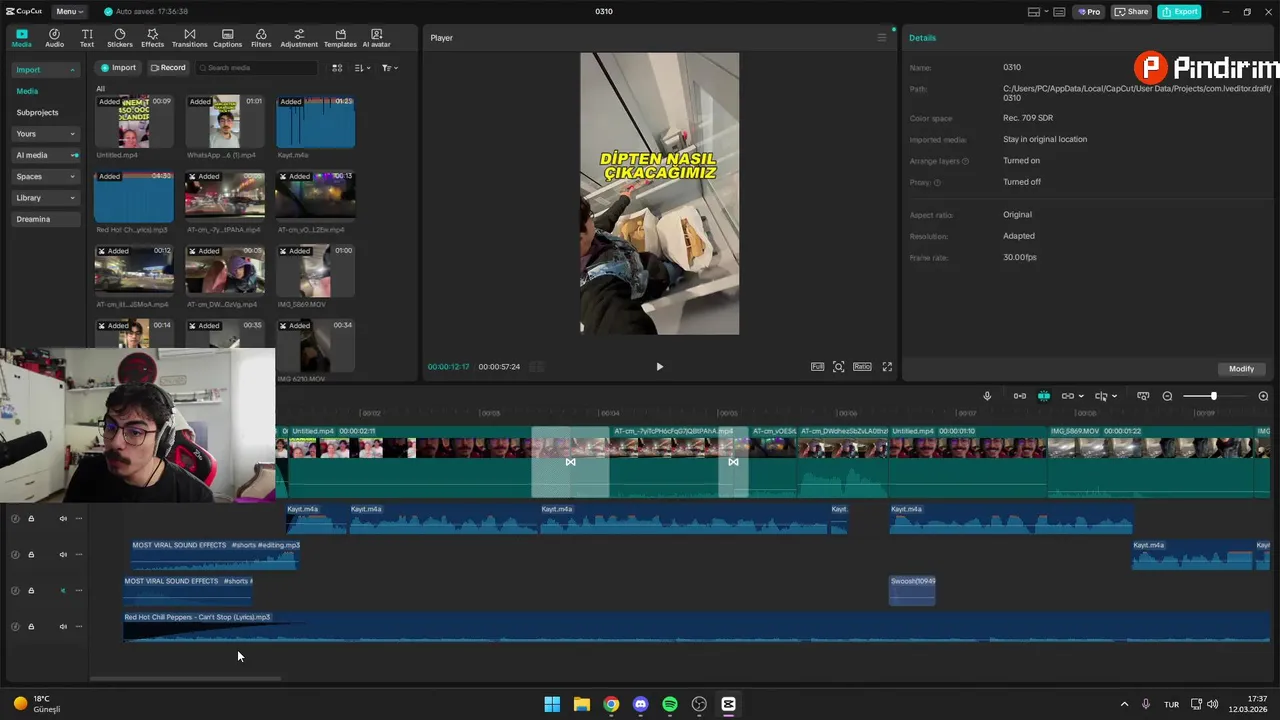The height and width of the screenshot is (720, 1280).
Task: Zoom in the timeline with plus icon
Action: tap(1263, 396)
